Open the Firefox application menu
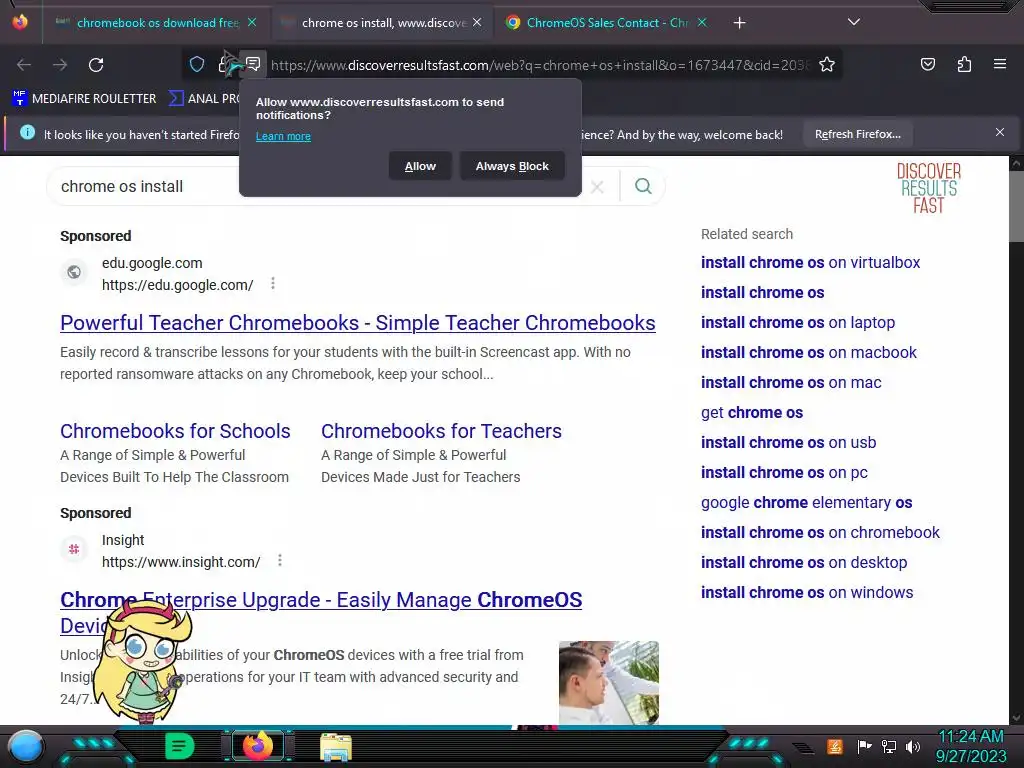The width and height of the screenshot is (1024, 768). coord(1000,64)
